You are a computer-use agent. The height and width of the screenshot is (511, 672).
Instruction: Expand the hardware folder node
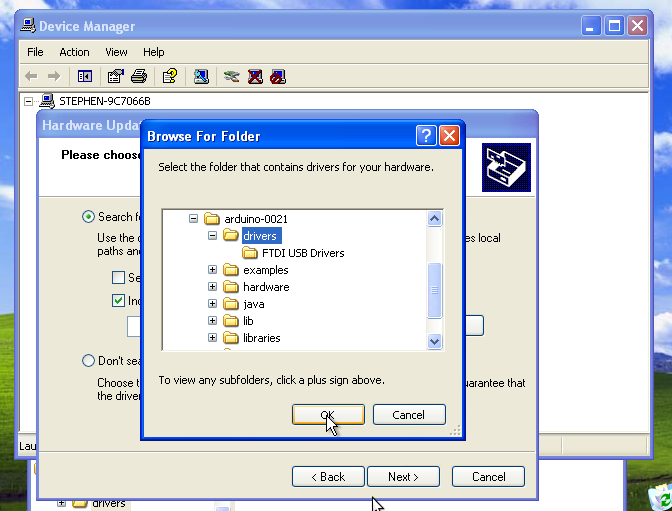[x=212, y=287]
